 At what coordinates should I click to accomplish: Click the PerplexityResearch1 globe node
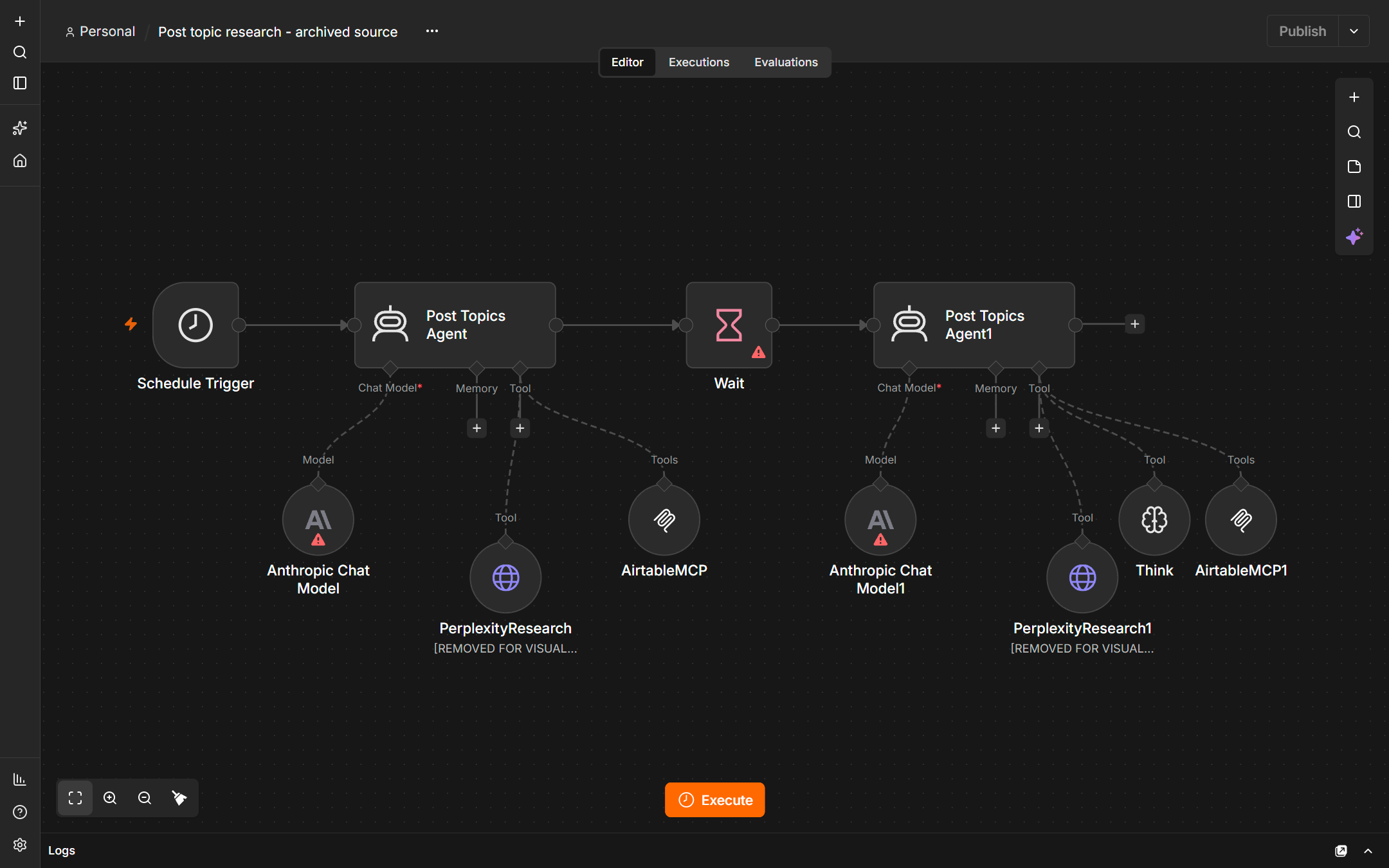click(1082, 577)
